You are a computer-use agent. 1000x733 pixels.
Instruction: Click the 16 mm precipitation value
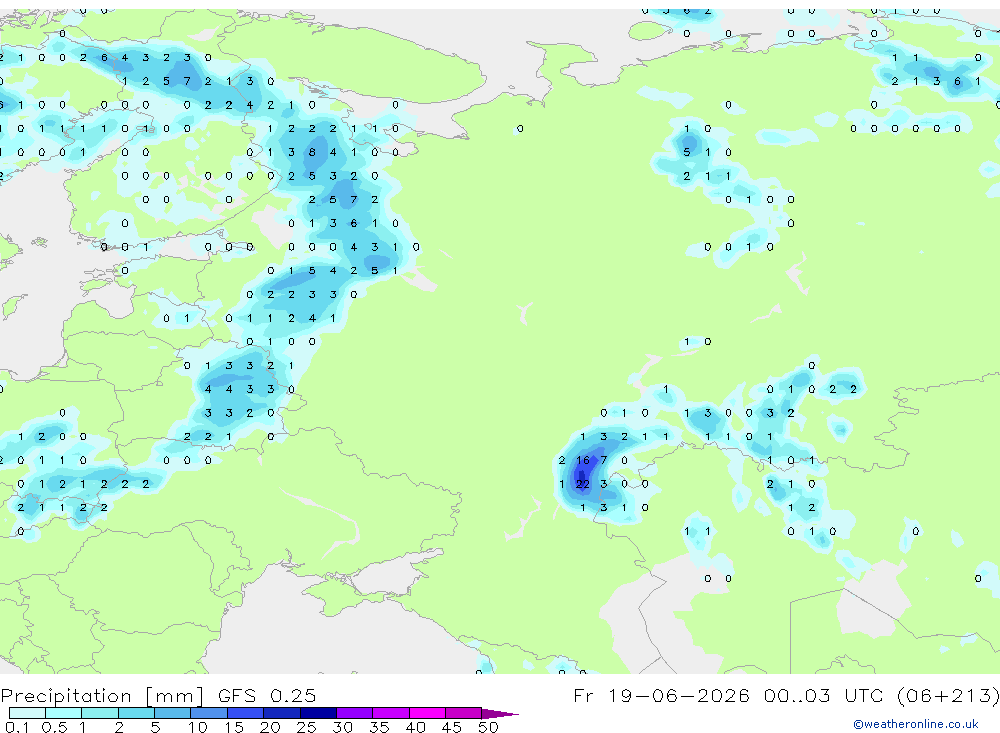[x=582, y=461]
